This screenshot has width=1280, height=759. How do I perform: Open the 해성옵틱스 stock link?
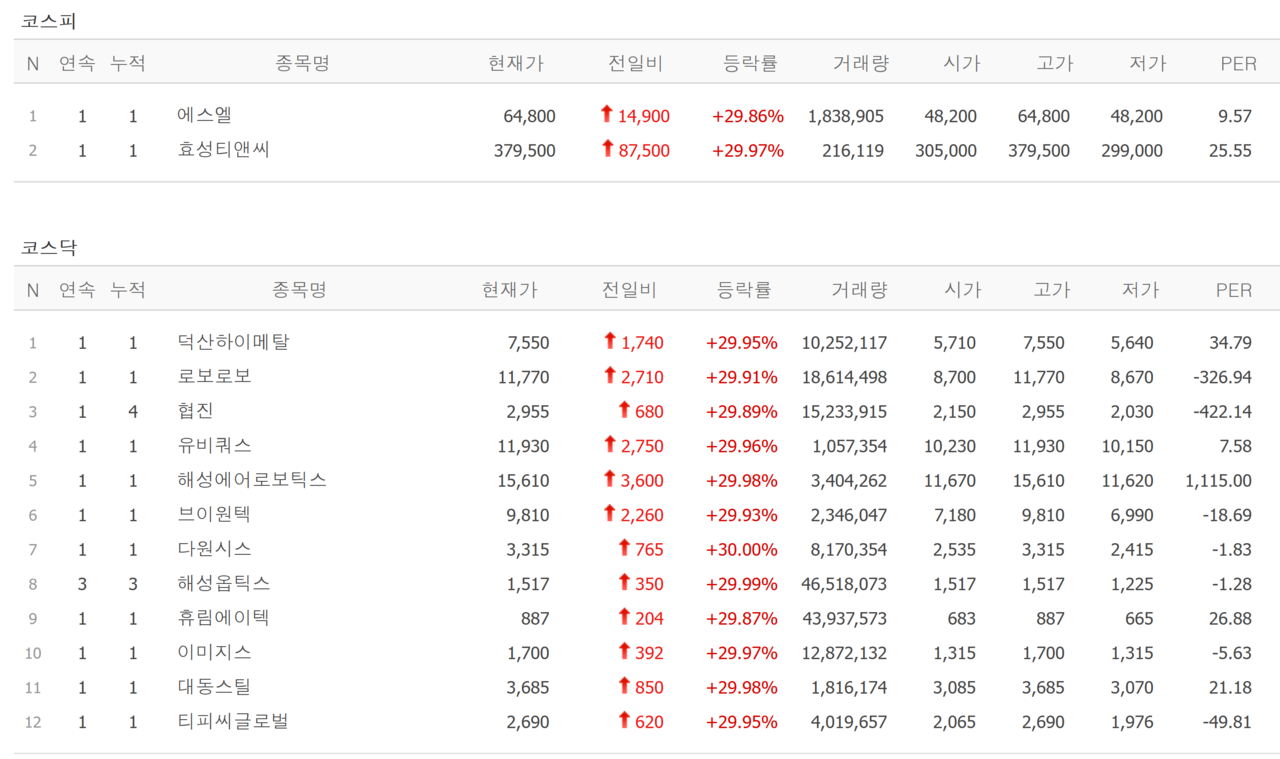(x=223, y=584)
